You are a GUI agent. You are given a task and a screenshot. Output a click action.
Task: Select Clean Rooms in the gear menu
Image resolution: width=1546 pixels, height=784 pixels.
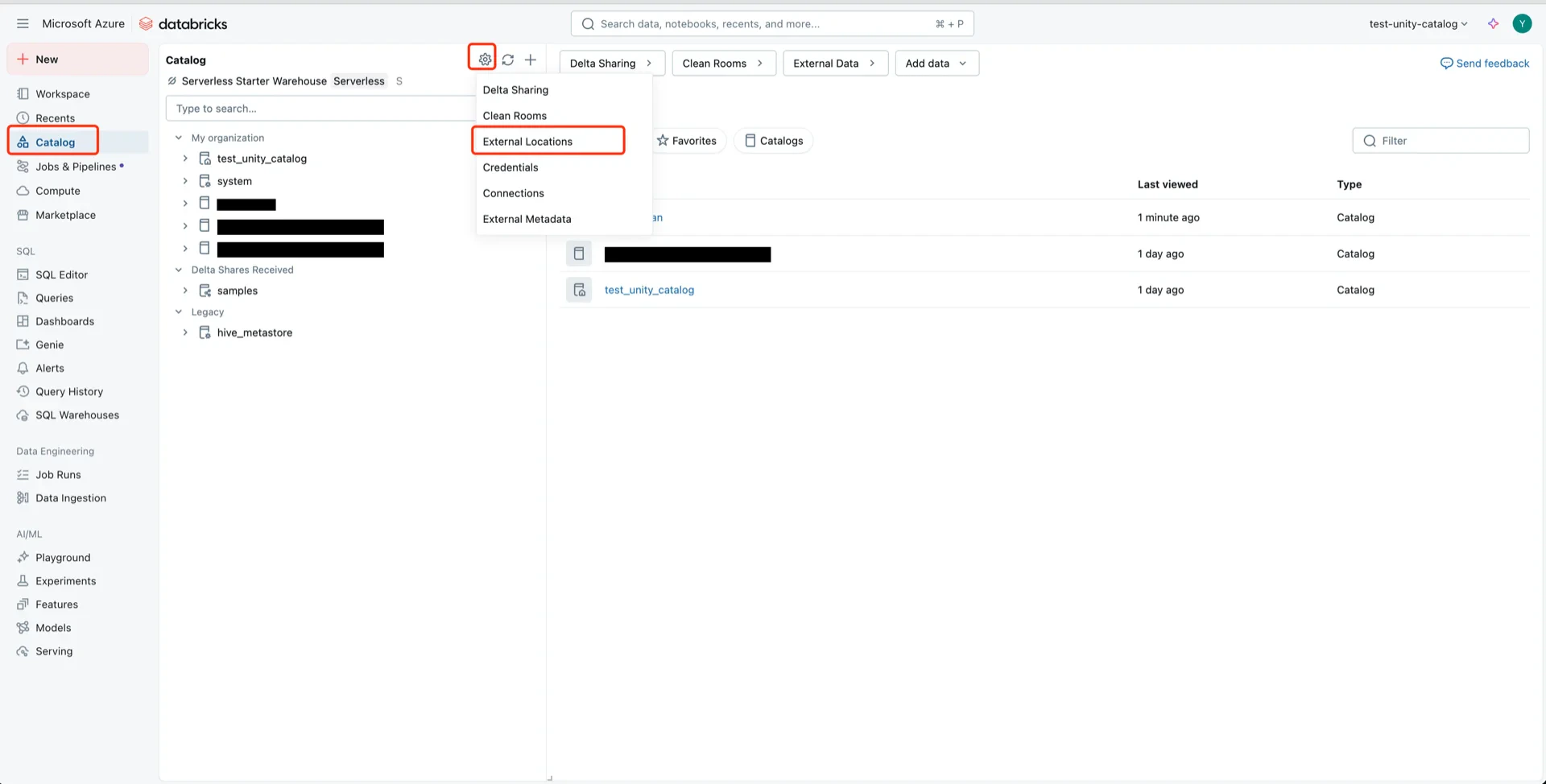[x=564, y=115]
